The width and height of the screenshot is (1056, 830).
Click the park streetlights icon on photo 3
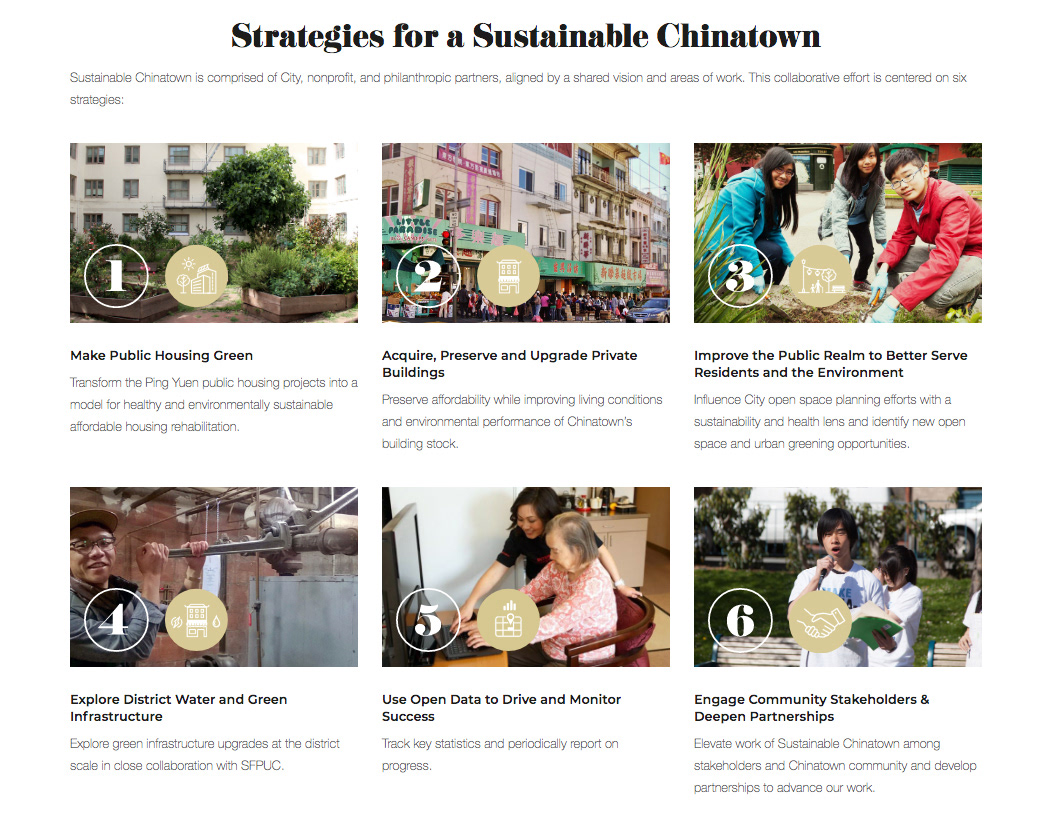(x=820, y=276)
